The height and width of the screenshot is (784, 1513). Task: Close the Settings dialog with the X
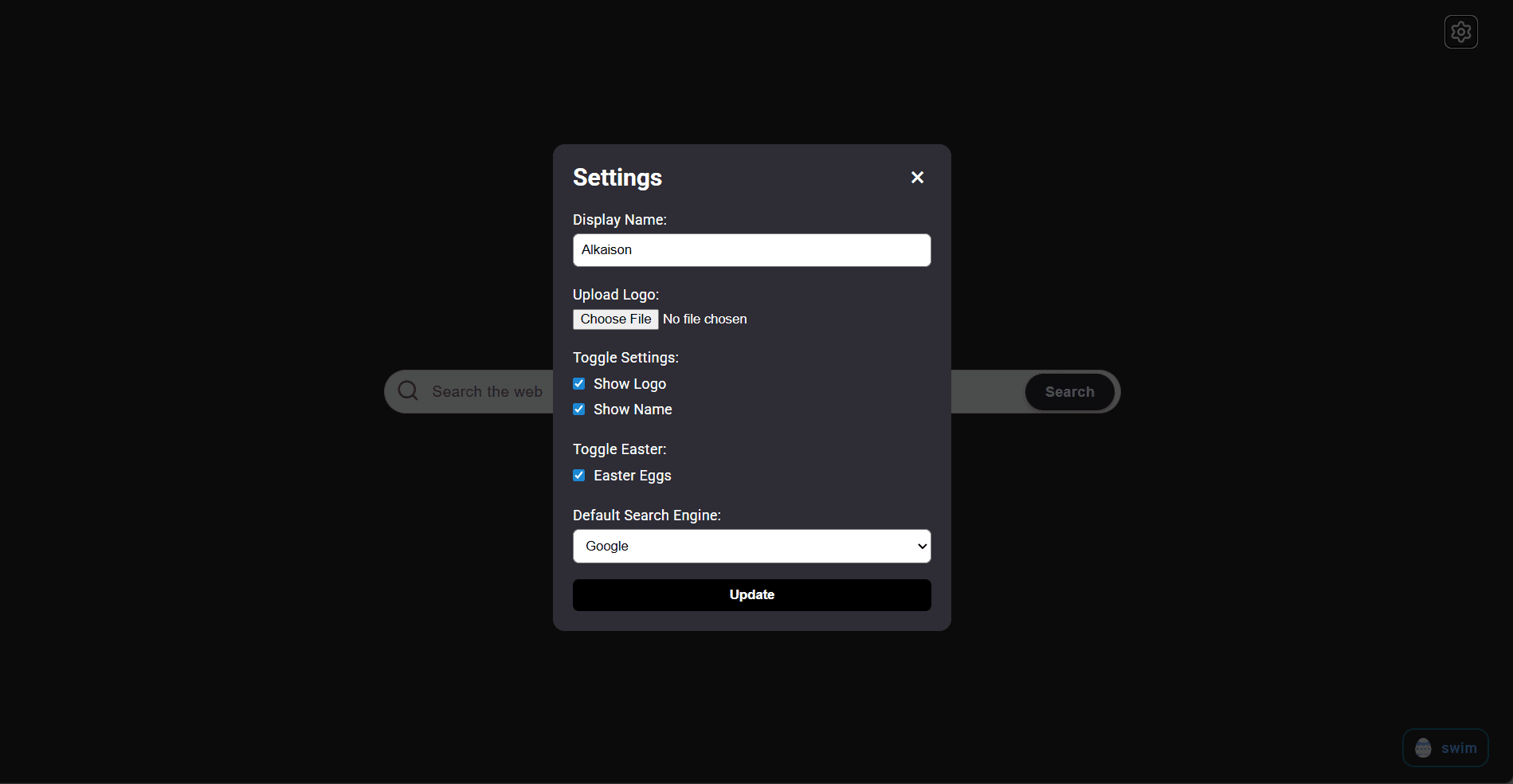pyautogui.click(x=916, y=177)
